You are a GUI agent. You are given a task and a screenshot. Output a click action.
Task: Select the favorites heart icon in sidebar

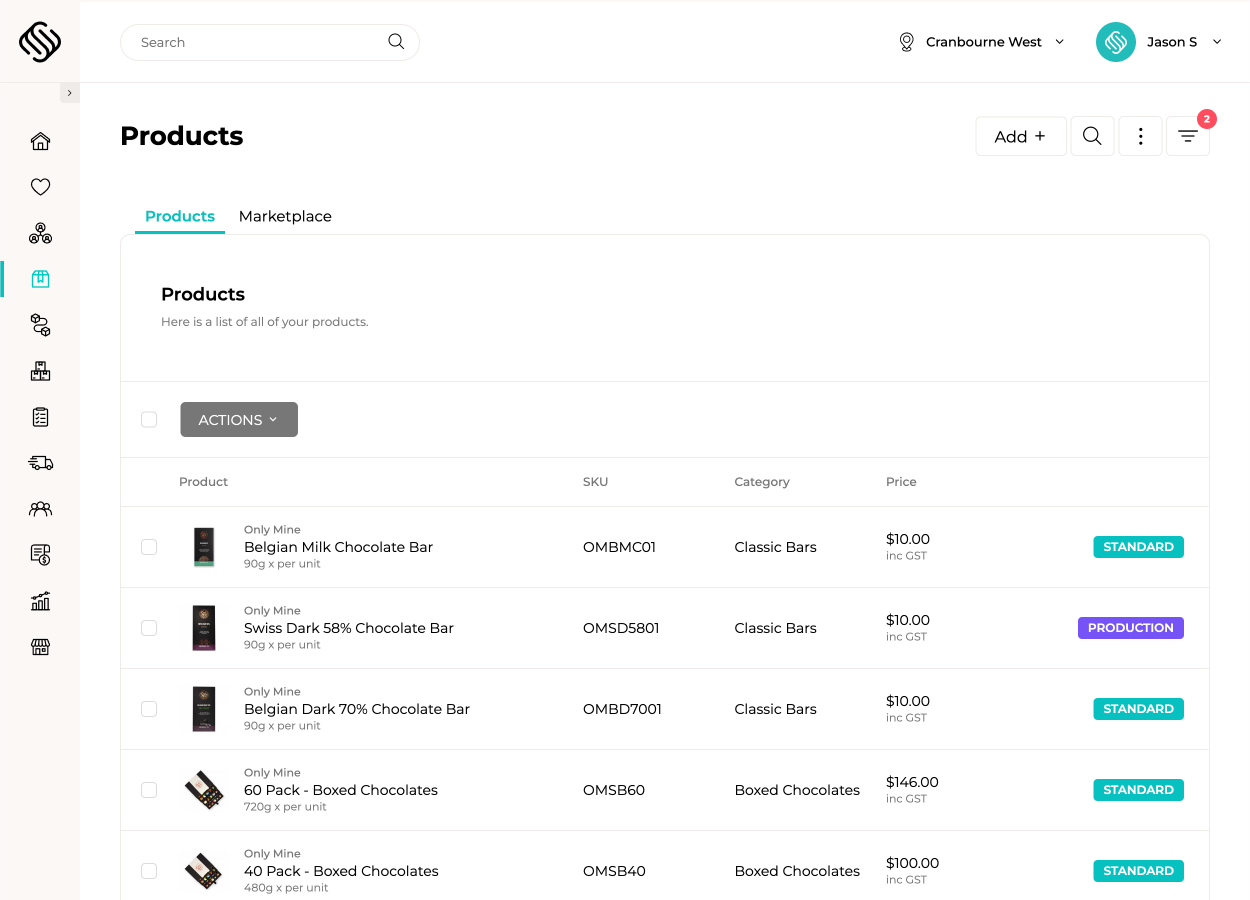[x=40, y=187]
